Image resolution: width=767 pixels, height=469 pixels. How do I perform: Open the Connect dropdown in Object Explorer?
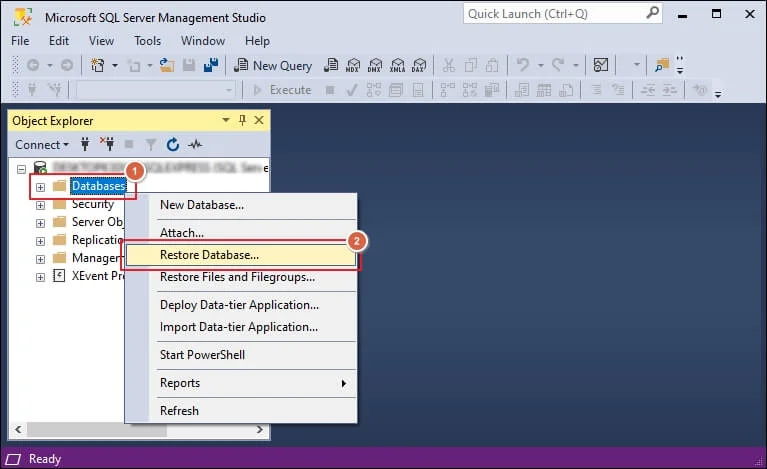tap(42, 145)
